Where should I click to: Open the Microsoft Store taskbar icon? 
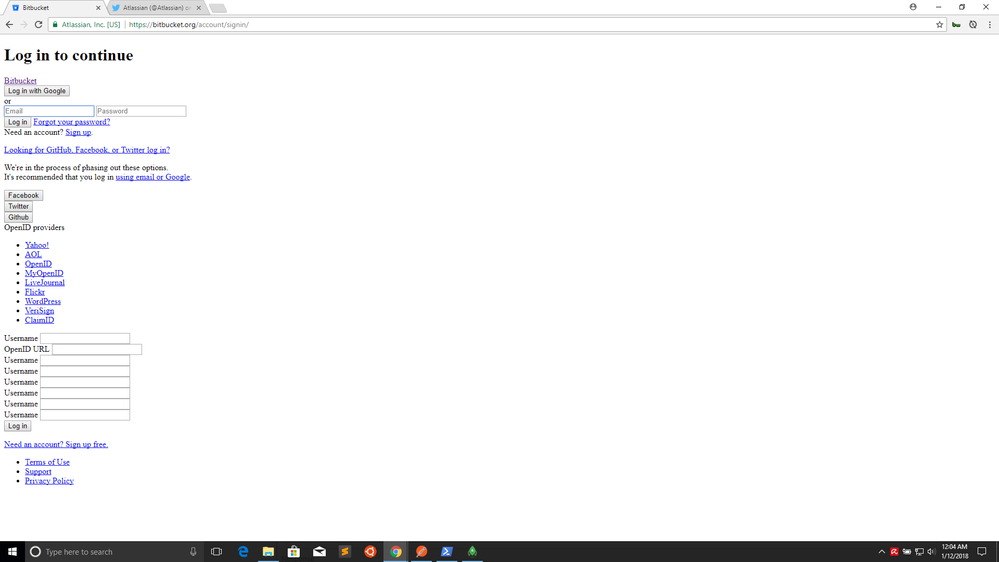click(294, 551)
